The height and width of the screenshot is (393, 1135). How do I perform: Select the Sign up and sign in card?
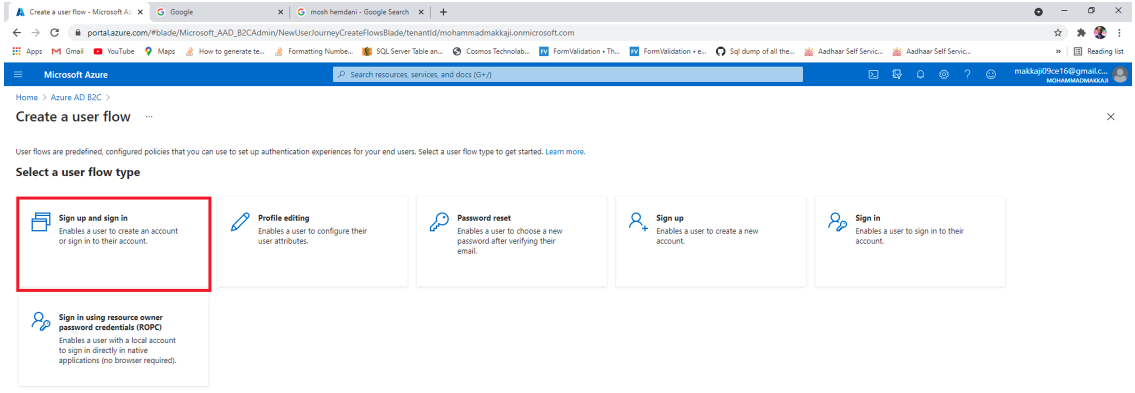click(114, 244)
